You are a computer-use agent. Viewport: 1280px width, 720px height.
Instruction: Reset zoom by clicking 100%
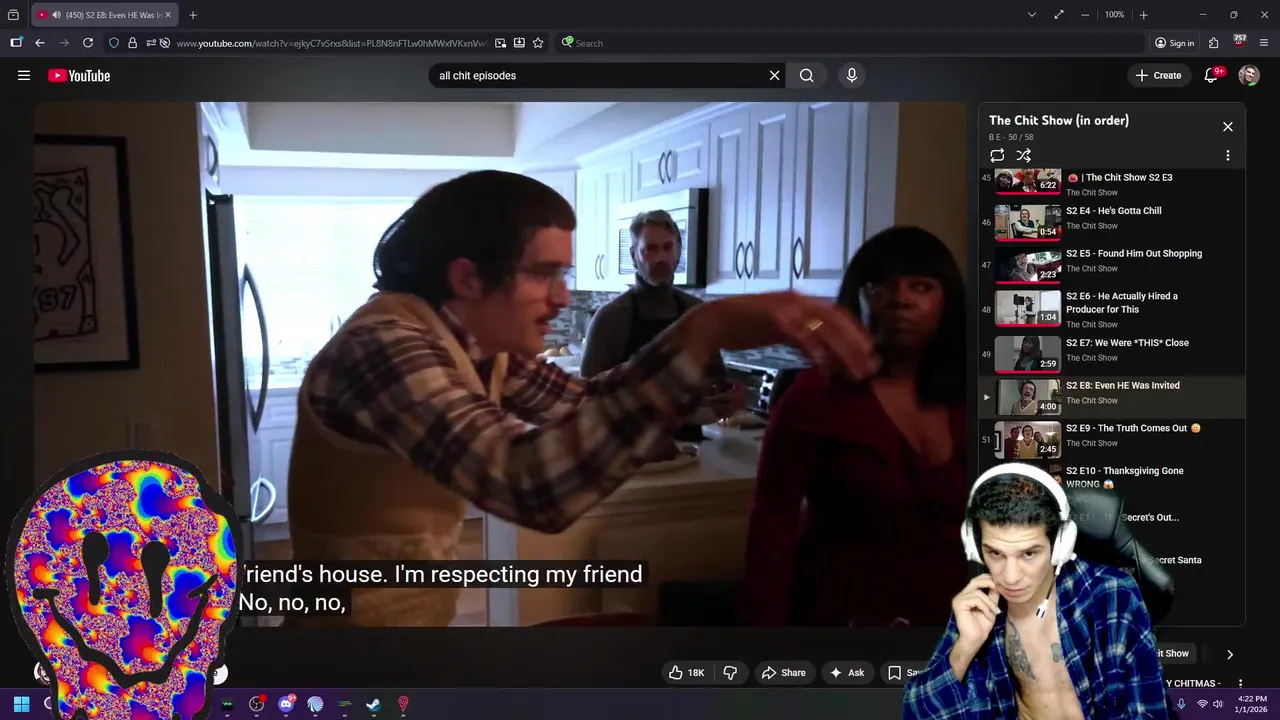1115,15
